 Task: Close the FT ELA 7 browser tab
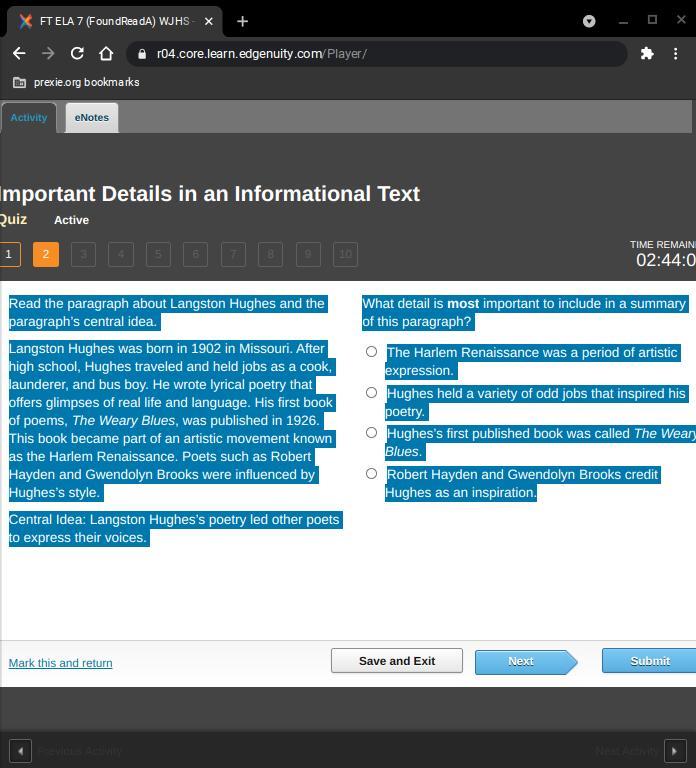pyautogui.click(x=209, y=21)
